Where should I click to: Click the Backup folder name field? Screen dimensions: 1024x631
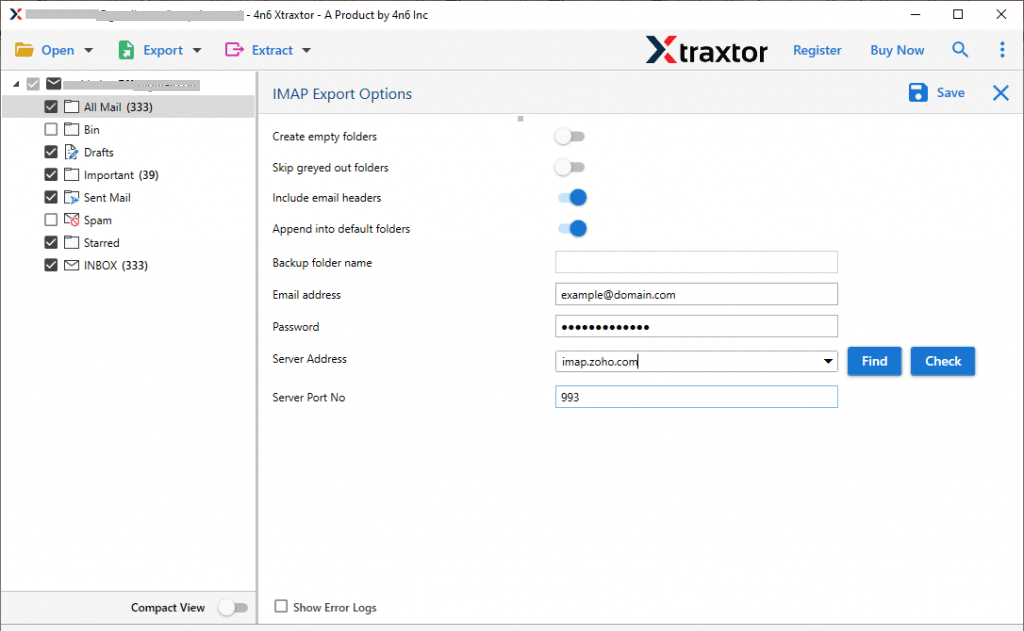696,262
